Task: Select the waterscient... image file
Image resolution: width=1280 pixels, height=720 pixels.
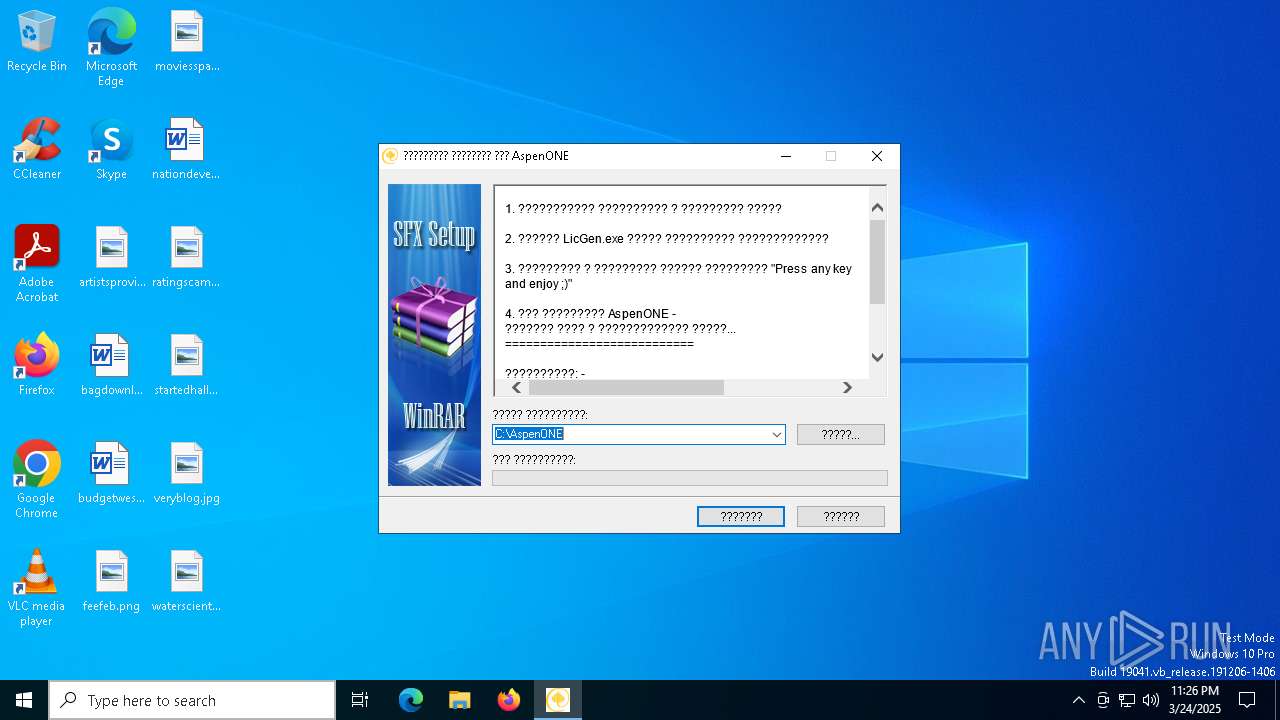Action: coord(186,581)
